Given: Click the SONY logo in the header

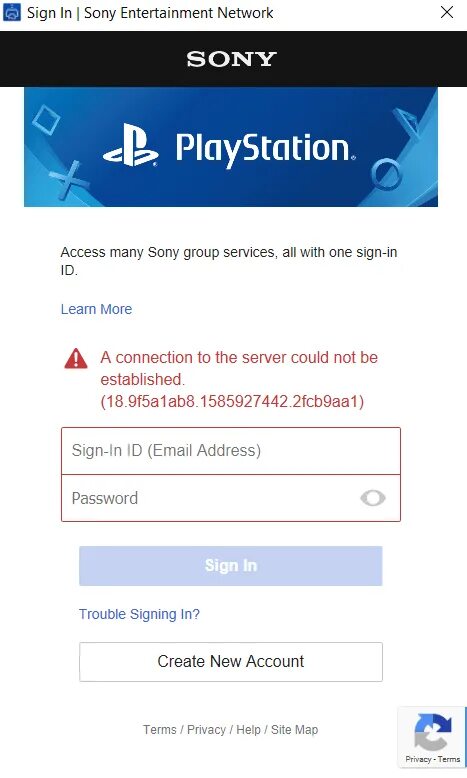Looking at the screenshot, I should [x=231, y=59].
